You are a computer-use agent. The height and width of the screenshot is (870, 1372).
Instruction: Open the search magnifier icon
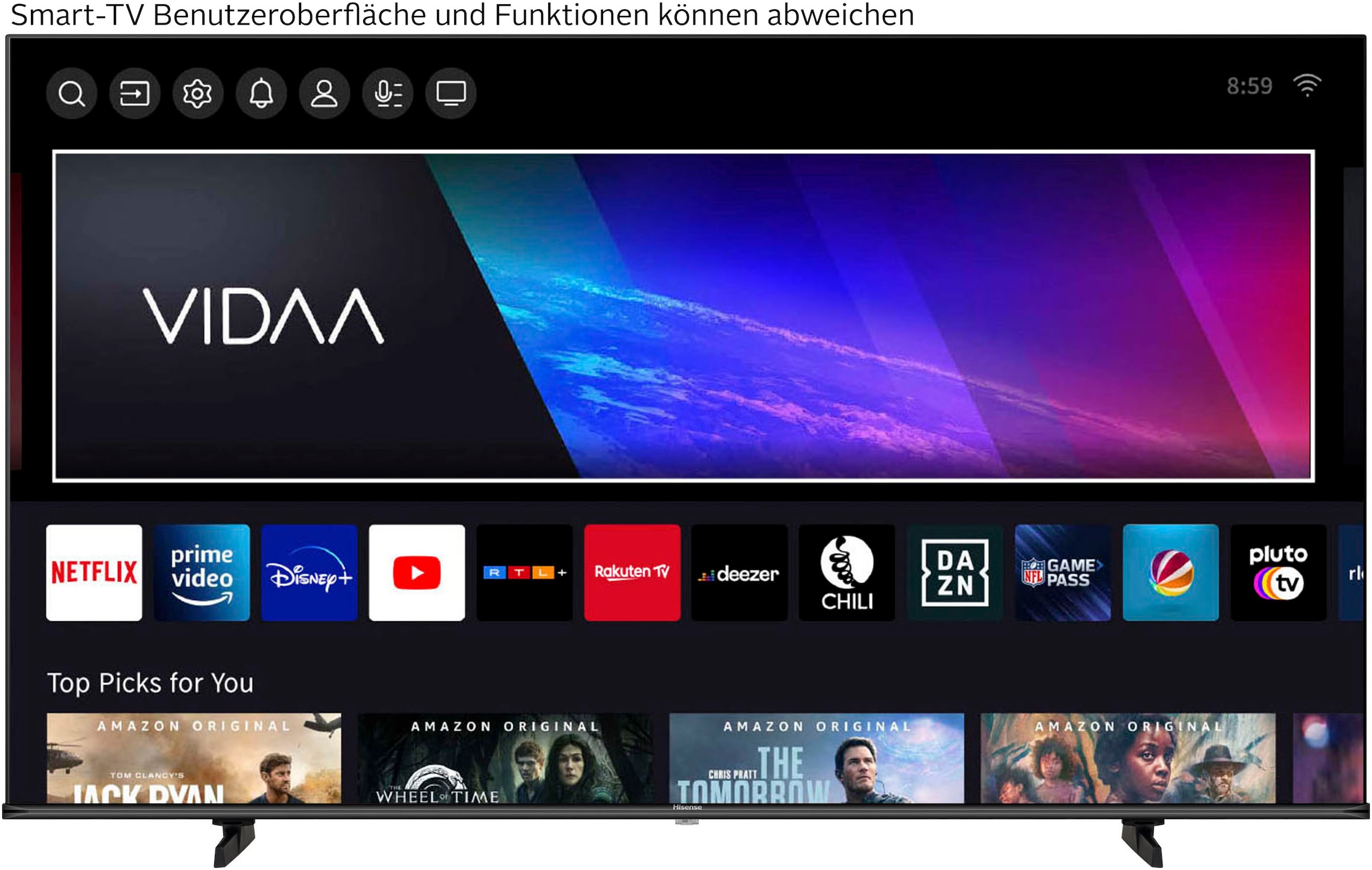coord(71,93)
